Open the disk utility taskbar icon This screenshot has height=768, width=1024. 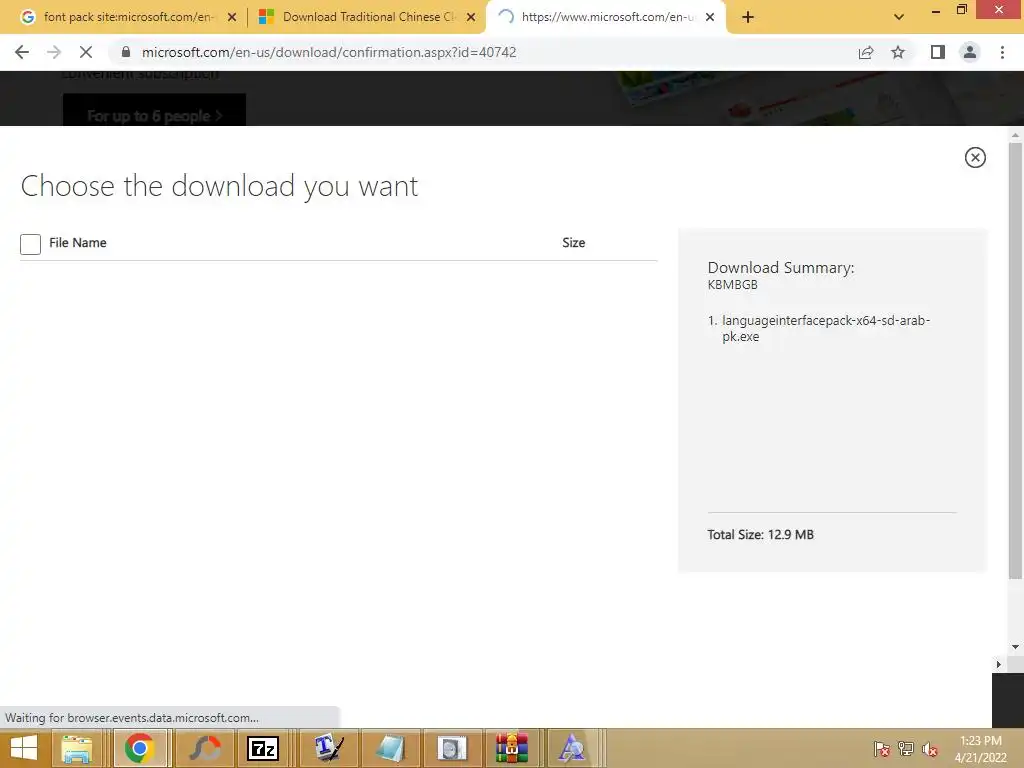[x=451, y=748]
